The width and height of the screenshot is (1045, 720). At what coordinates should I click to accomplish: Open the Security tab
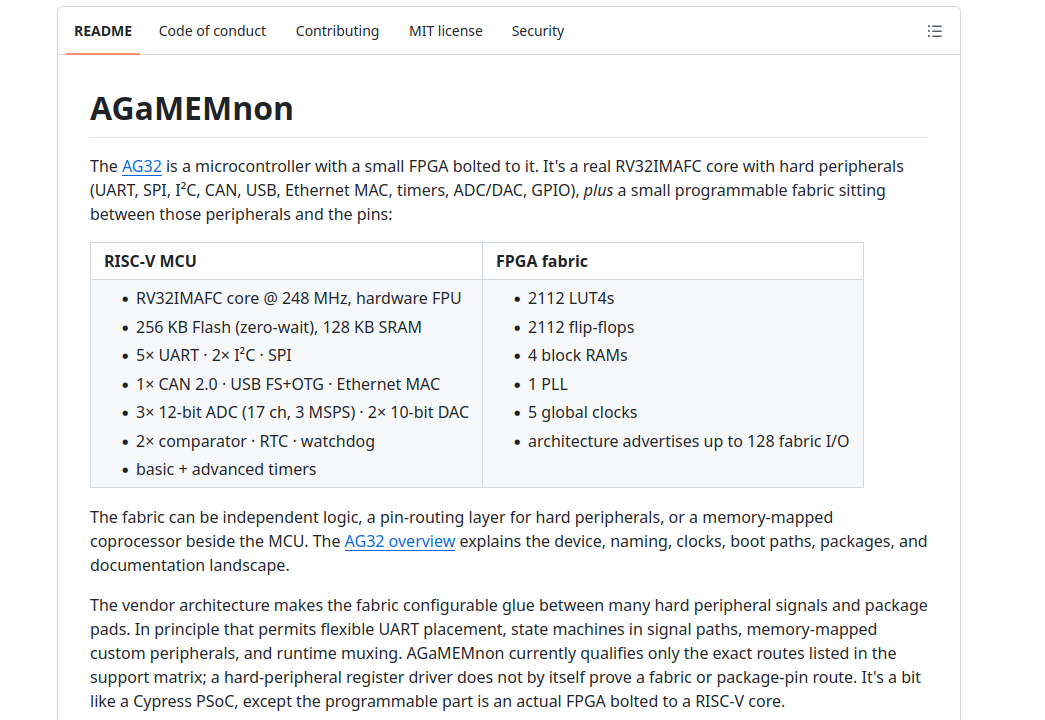pyautogui.click(x=538, y=31)
